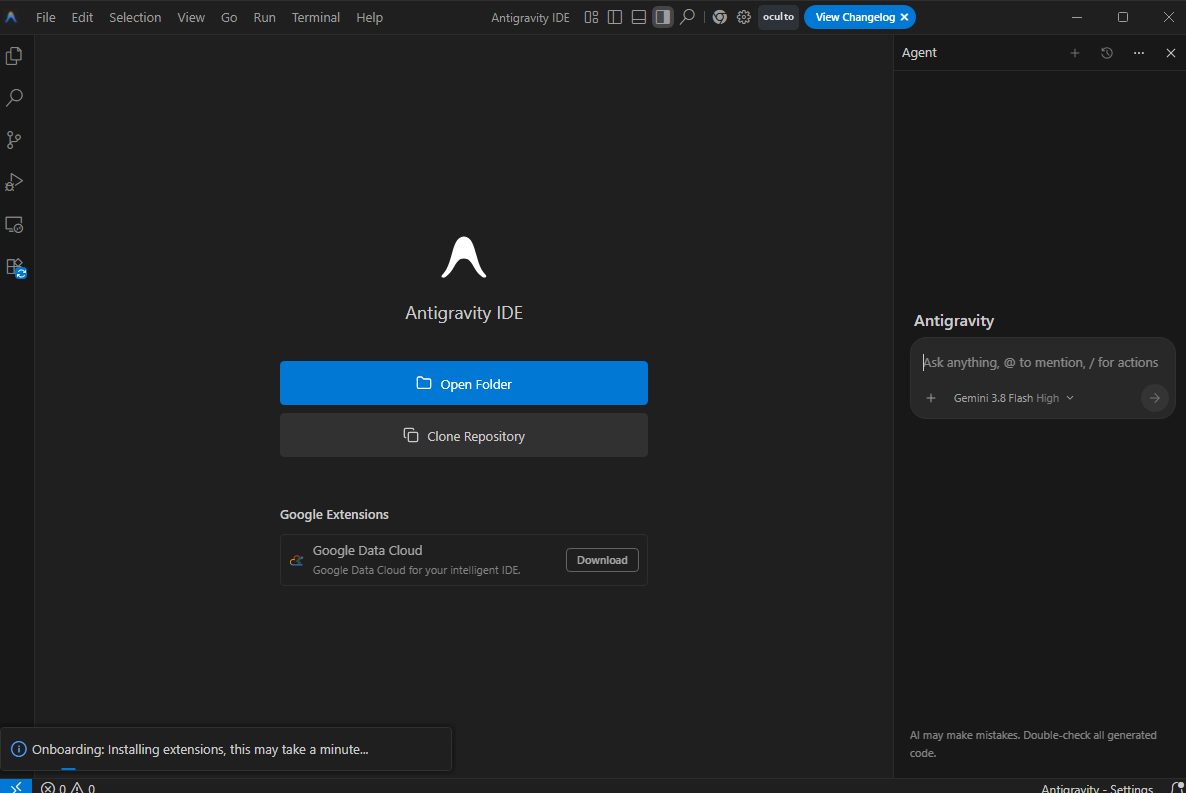1186x793 pixels.
Task: Open the errors and warnings status indicator
Action: [x=68, y=788]
